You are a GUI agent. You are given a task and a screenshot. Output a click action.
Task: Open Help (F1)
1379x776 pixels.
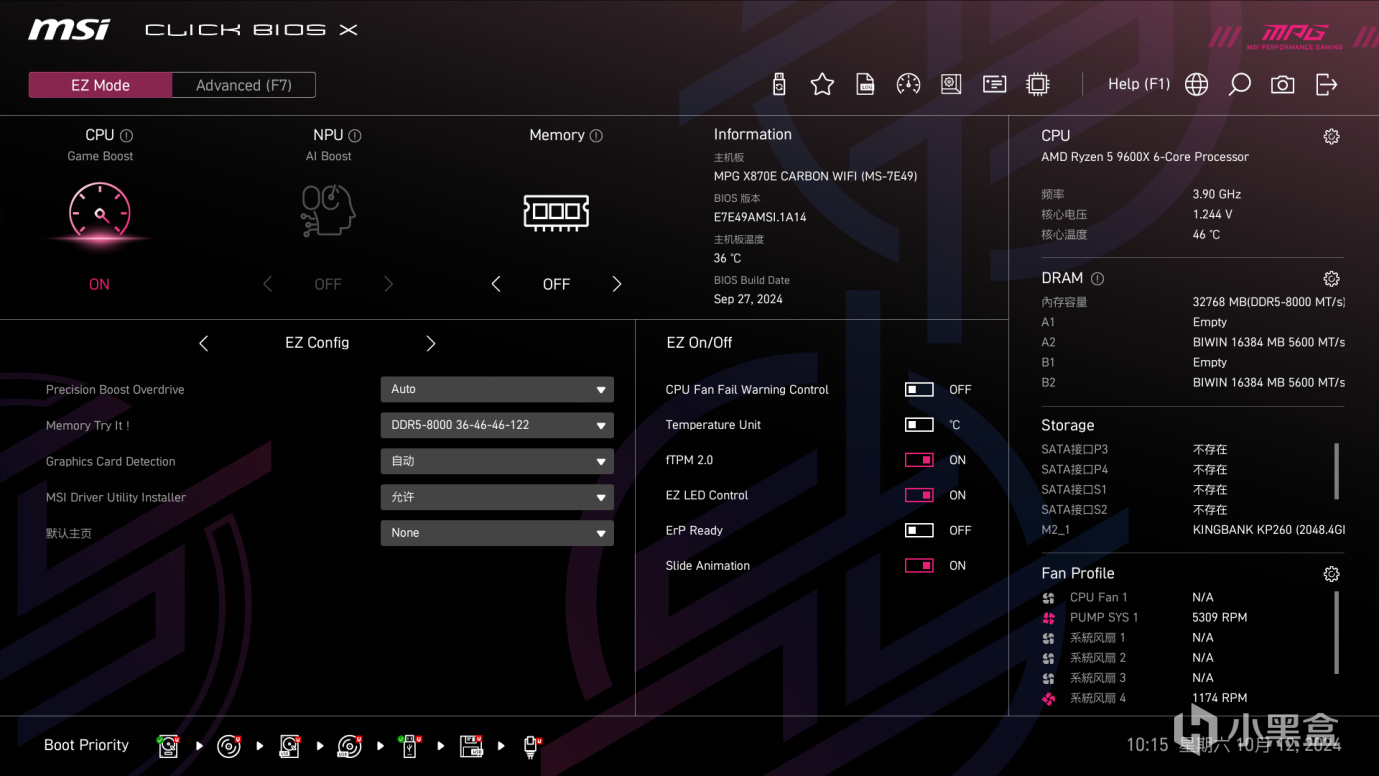pyautogui.click(x=1139, y=84)
